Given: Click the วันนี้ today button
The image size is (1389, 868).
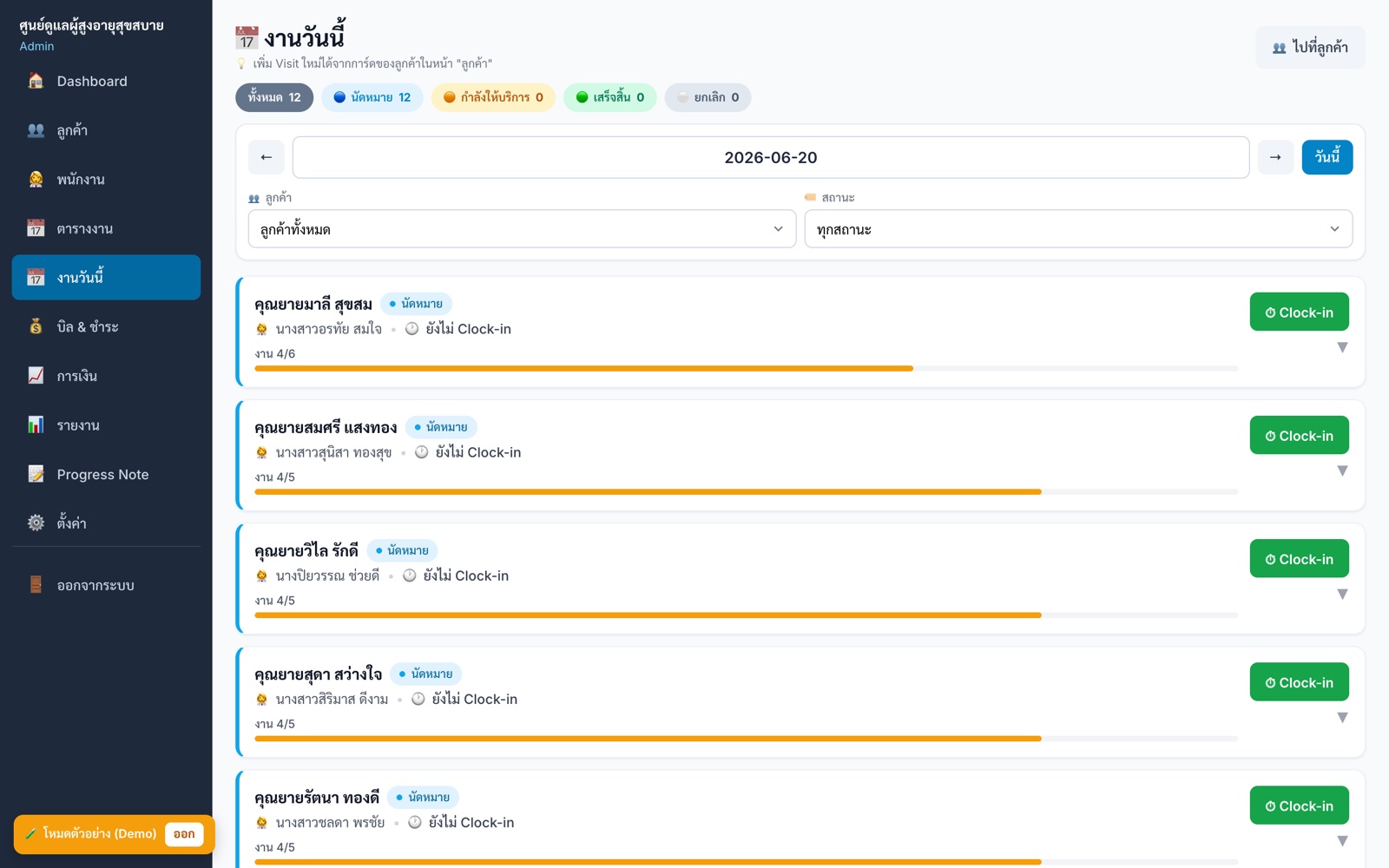Looking at the screenshot, I should click(x=1326, y=157).
